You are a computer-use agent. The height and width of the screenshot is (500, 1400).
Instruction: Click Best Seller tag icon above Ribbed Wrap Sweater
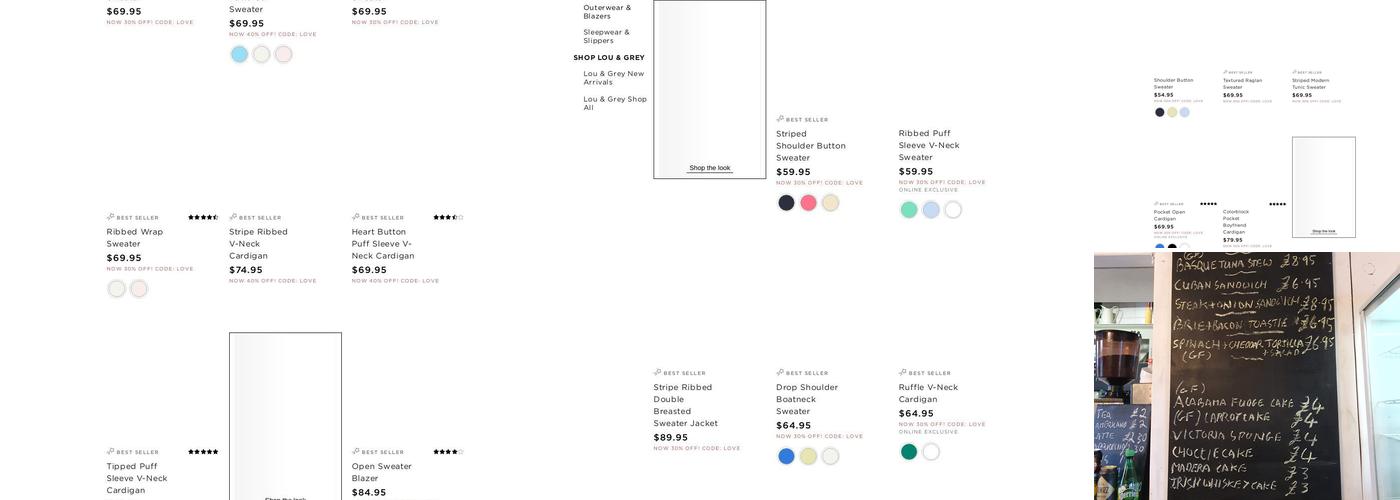click(x=111, y=217)
